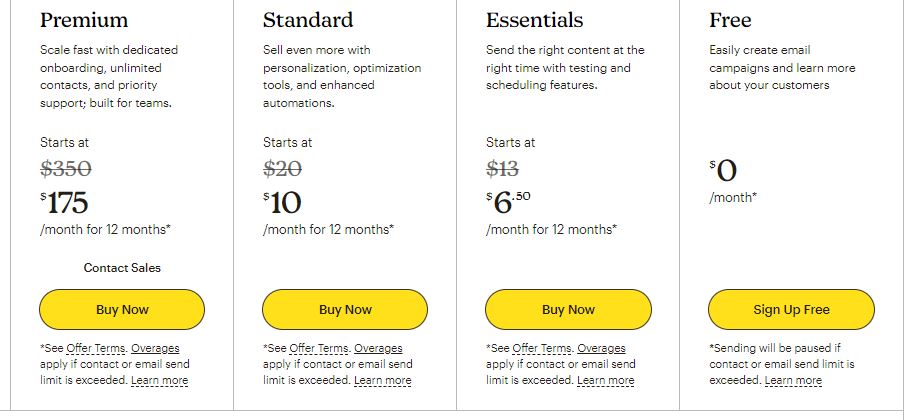Click the Overages link under Standard
912x420 pixels.
[378, 349]
